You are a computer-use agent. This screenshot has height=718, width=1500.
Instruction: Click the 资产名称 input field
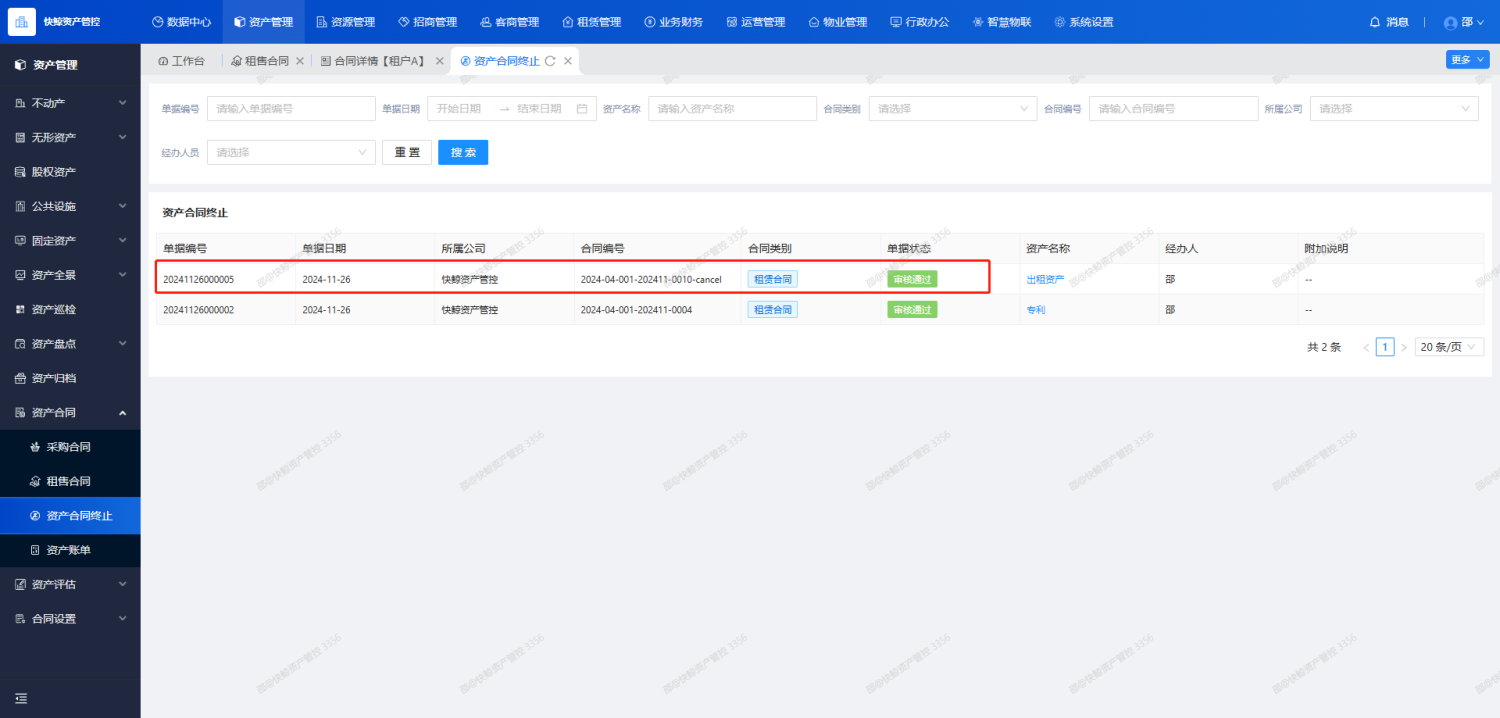coord(732,108)
